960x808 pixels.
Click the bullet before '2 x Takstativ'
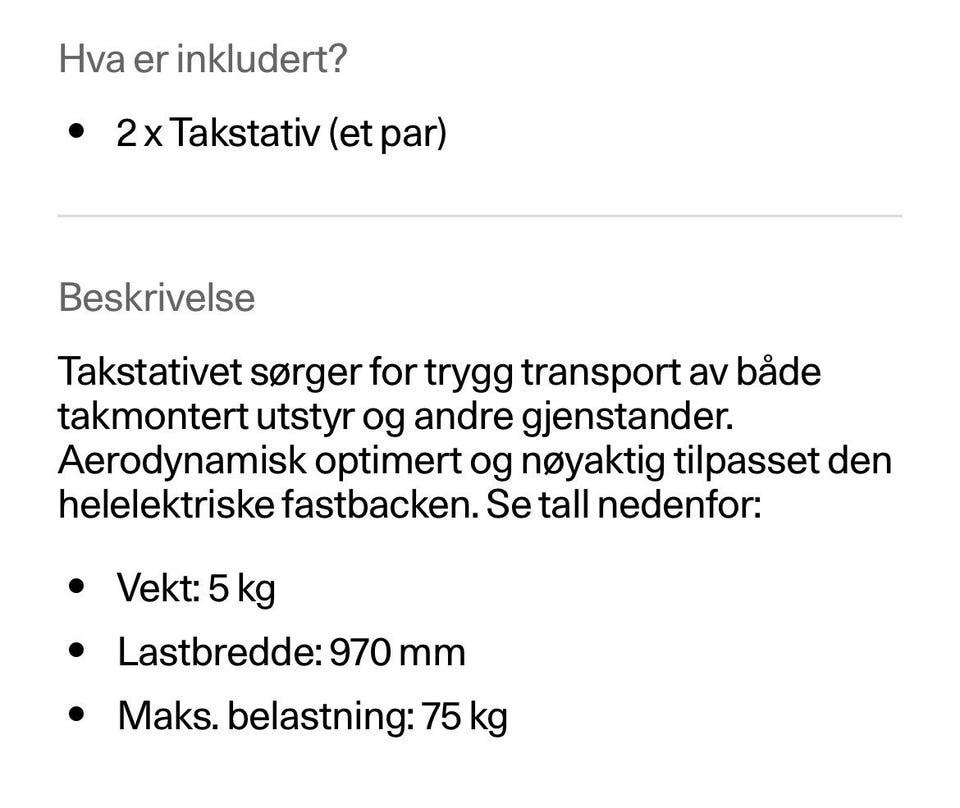(76, 130)
